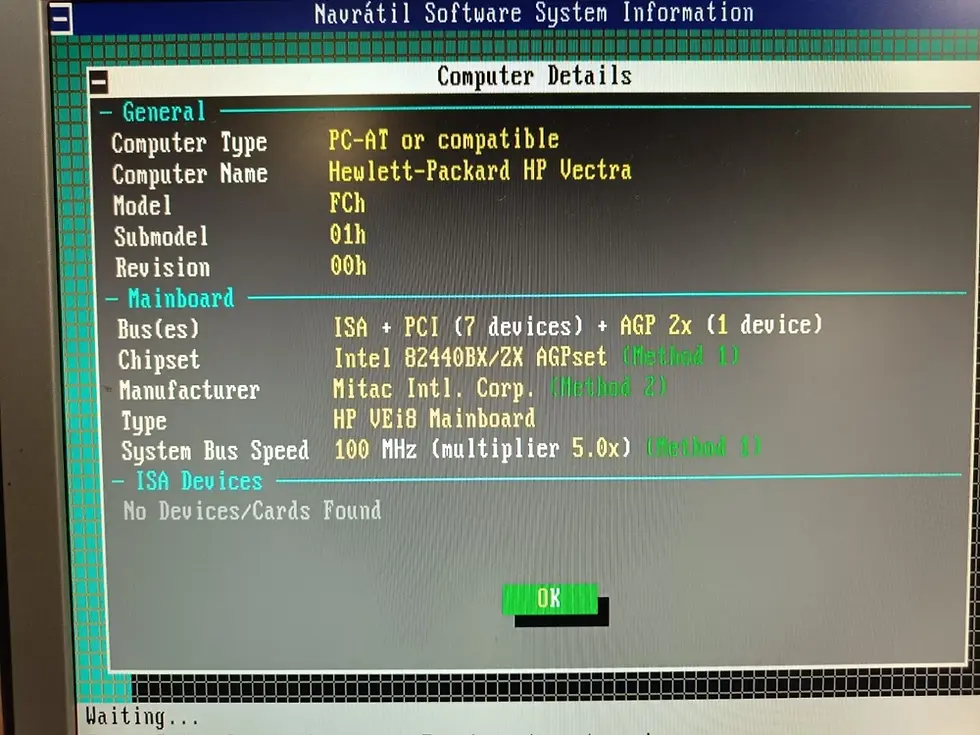This screenshot has height=735, width=980.
Task: Click '(Method 1)' beside the chipset
Action: pyautogui.click(x=681, y=356)
